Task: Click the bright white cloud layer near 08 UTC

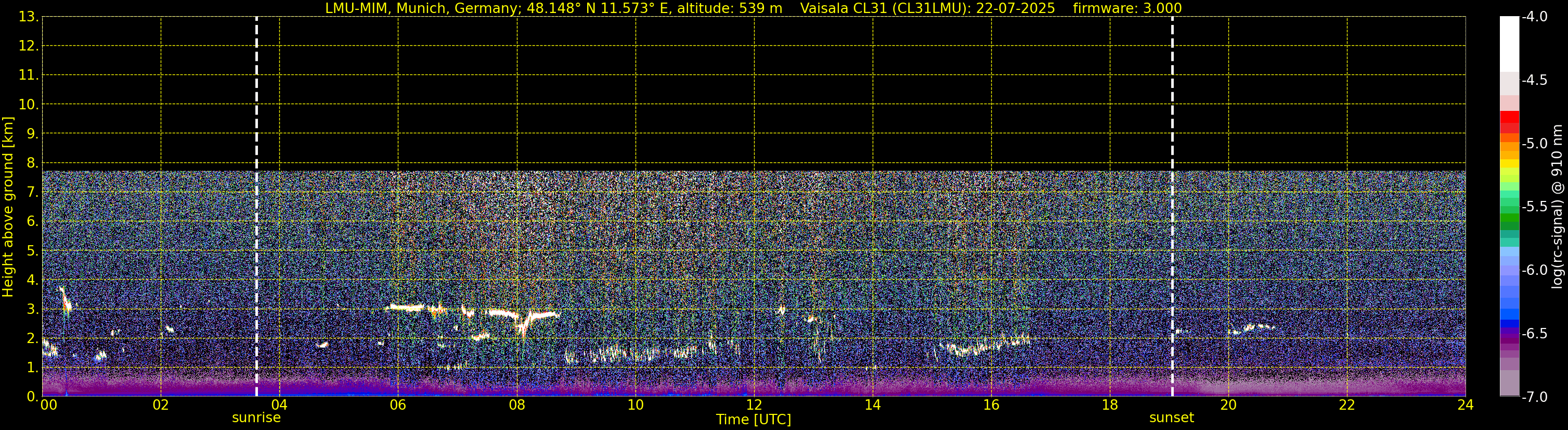Action: (x=505, y=314)
